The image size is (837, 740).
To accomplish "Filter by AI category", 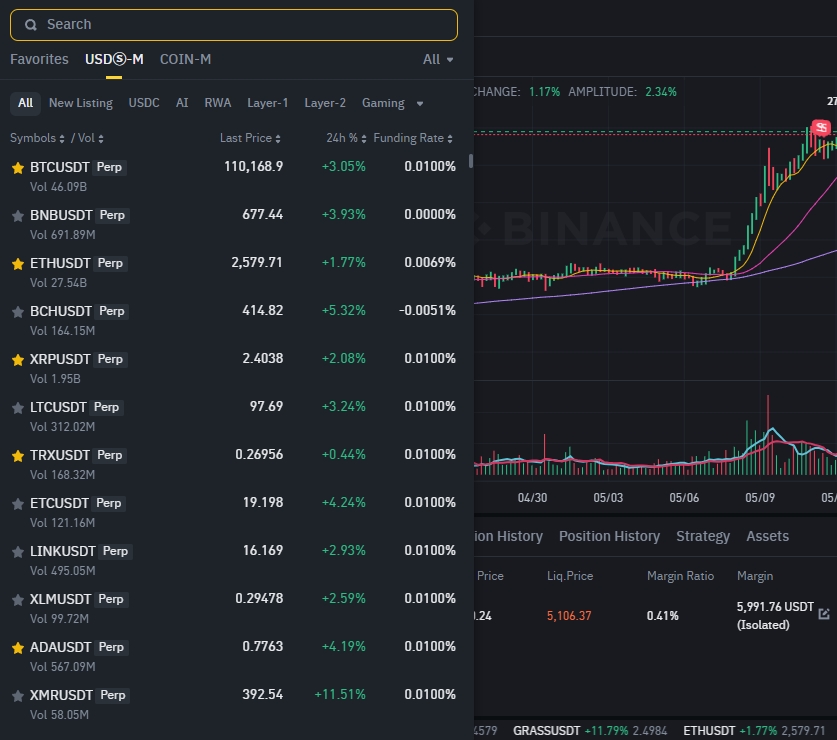I will 182,103.
